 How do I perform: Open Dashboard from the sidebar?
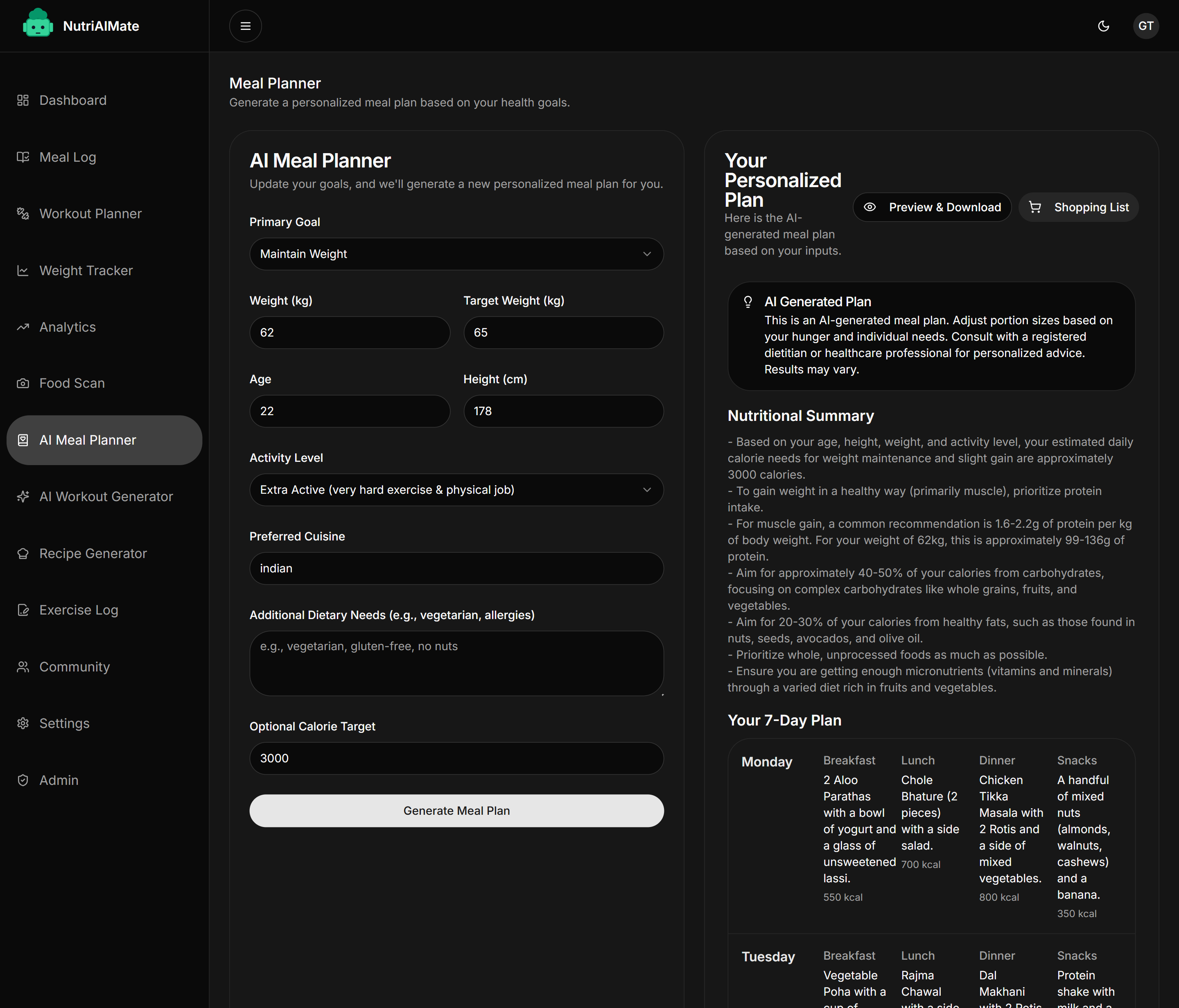pyautogui.click(x=72, y=100)
